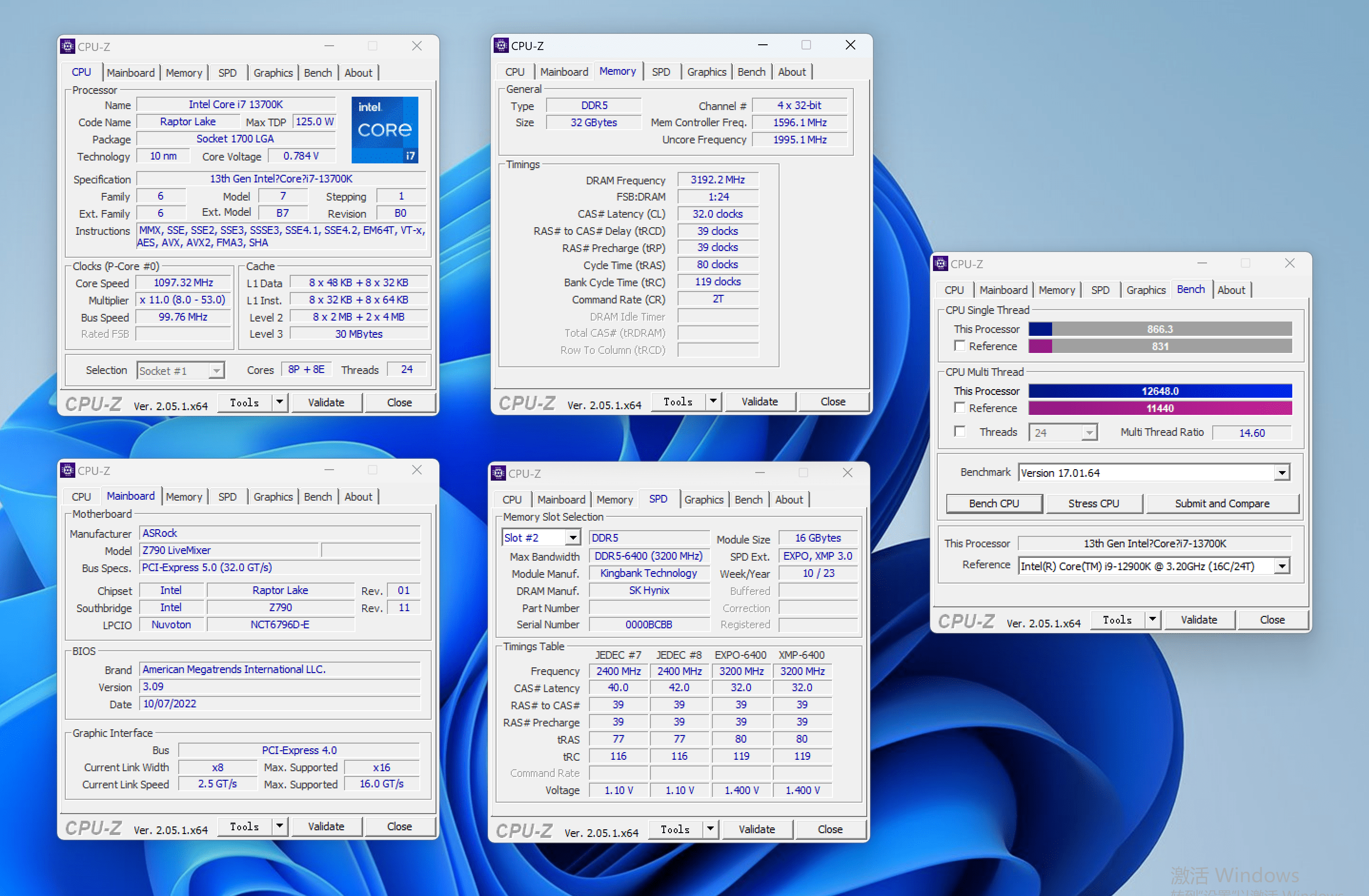Screen dimensions: 1369x896
Task: Click Close button in Bench window
Action: pos(1272,619)
